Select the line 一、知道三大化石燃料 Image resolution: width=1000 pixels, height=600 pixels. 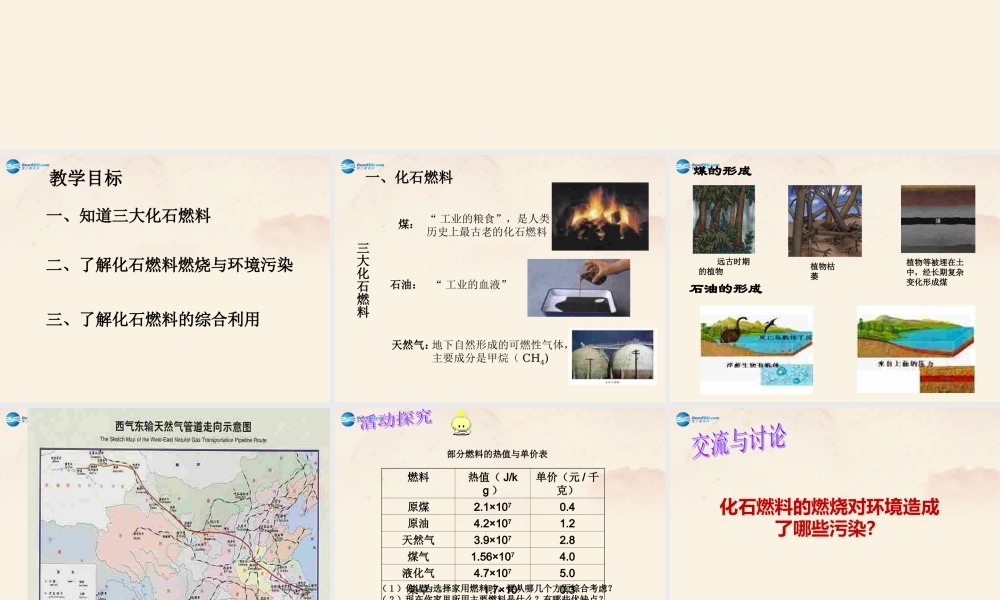[x=128, y=216]
